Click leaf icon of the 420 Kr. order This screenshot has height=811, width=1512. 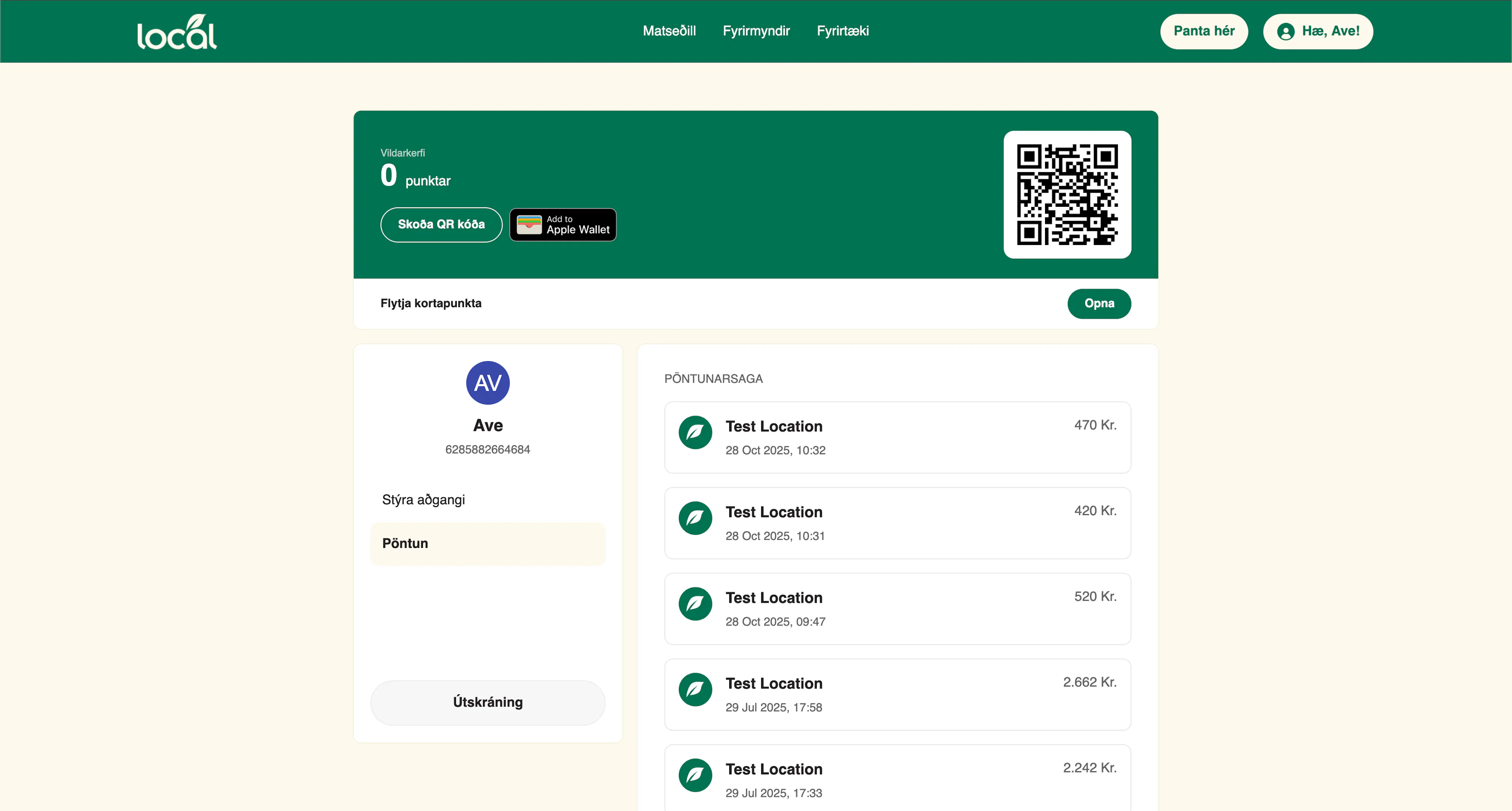click(x=695, y=519)
